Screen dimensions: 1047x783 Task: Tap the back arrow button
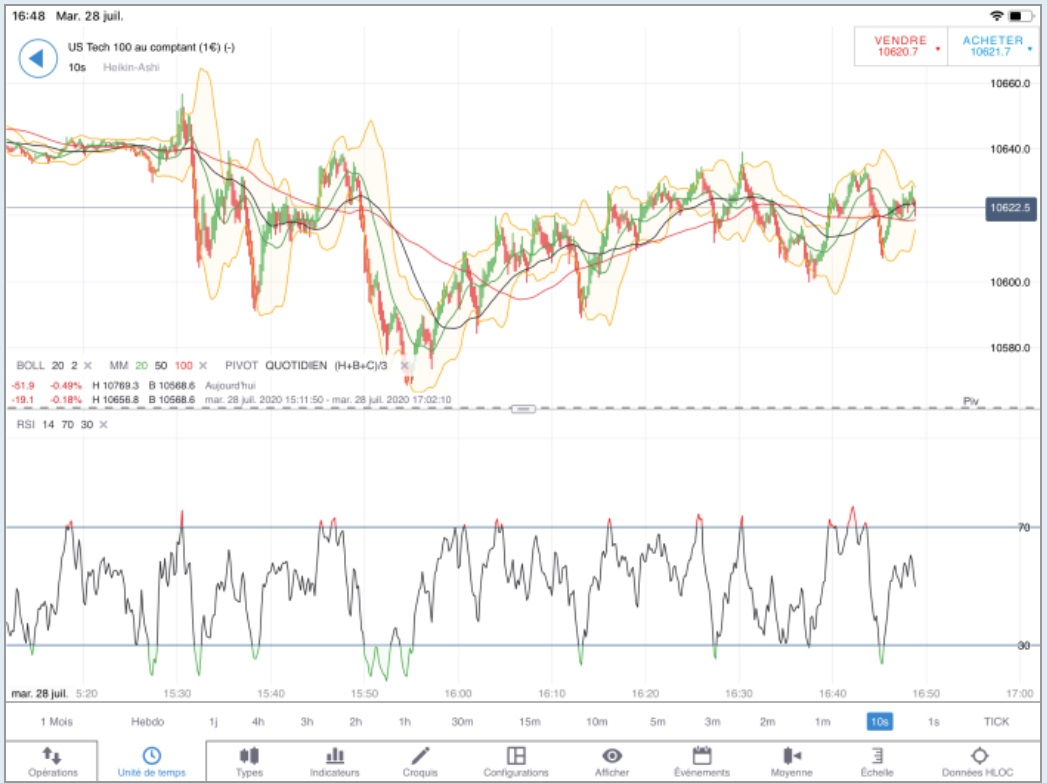(x=37, y=59)
